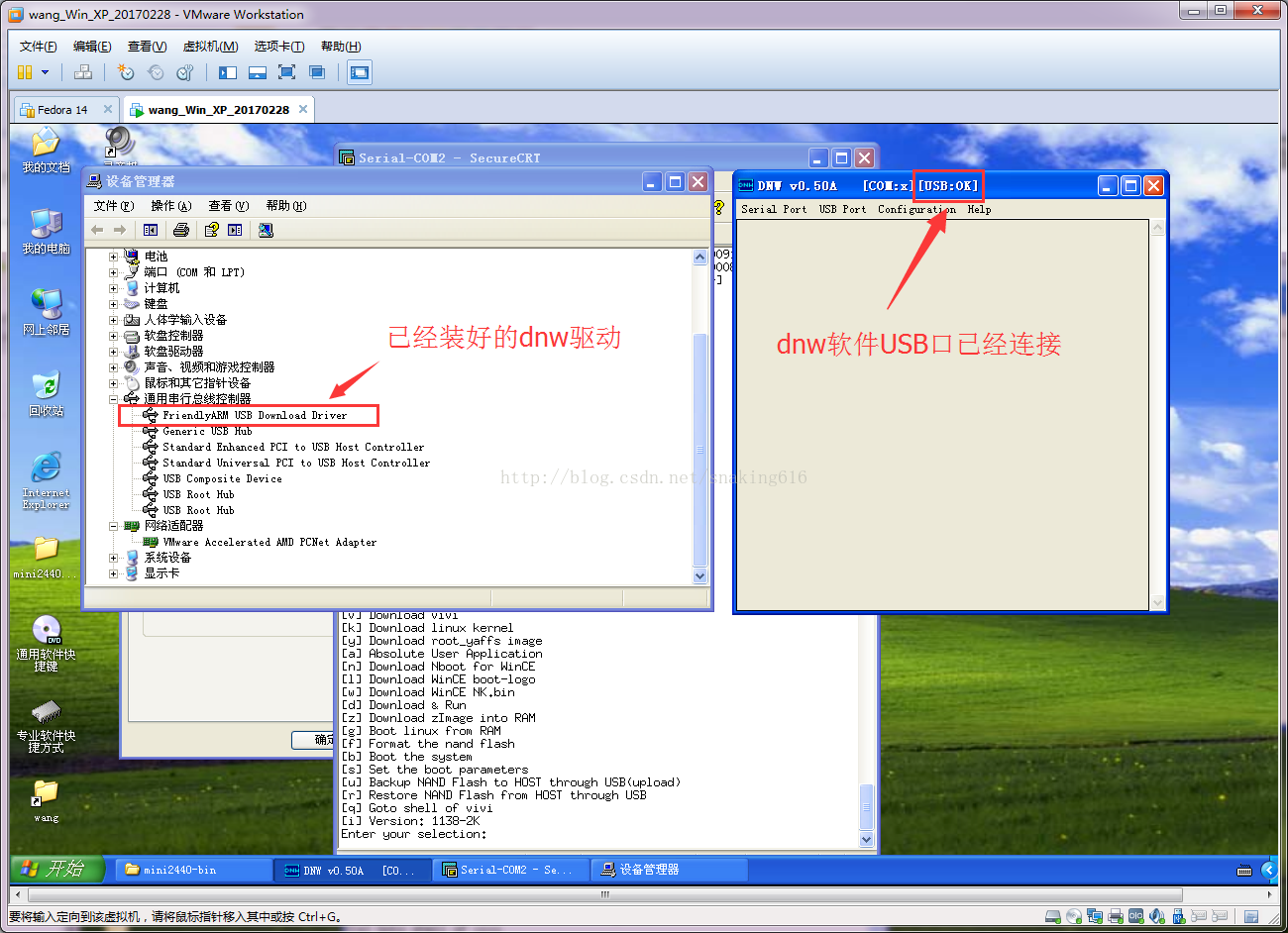Take a VM snapshot with the snapshot icon

pyautogui.click(x=125, y=72)
